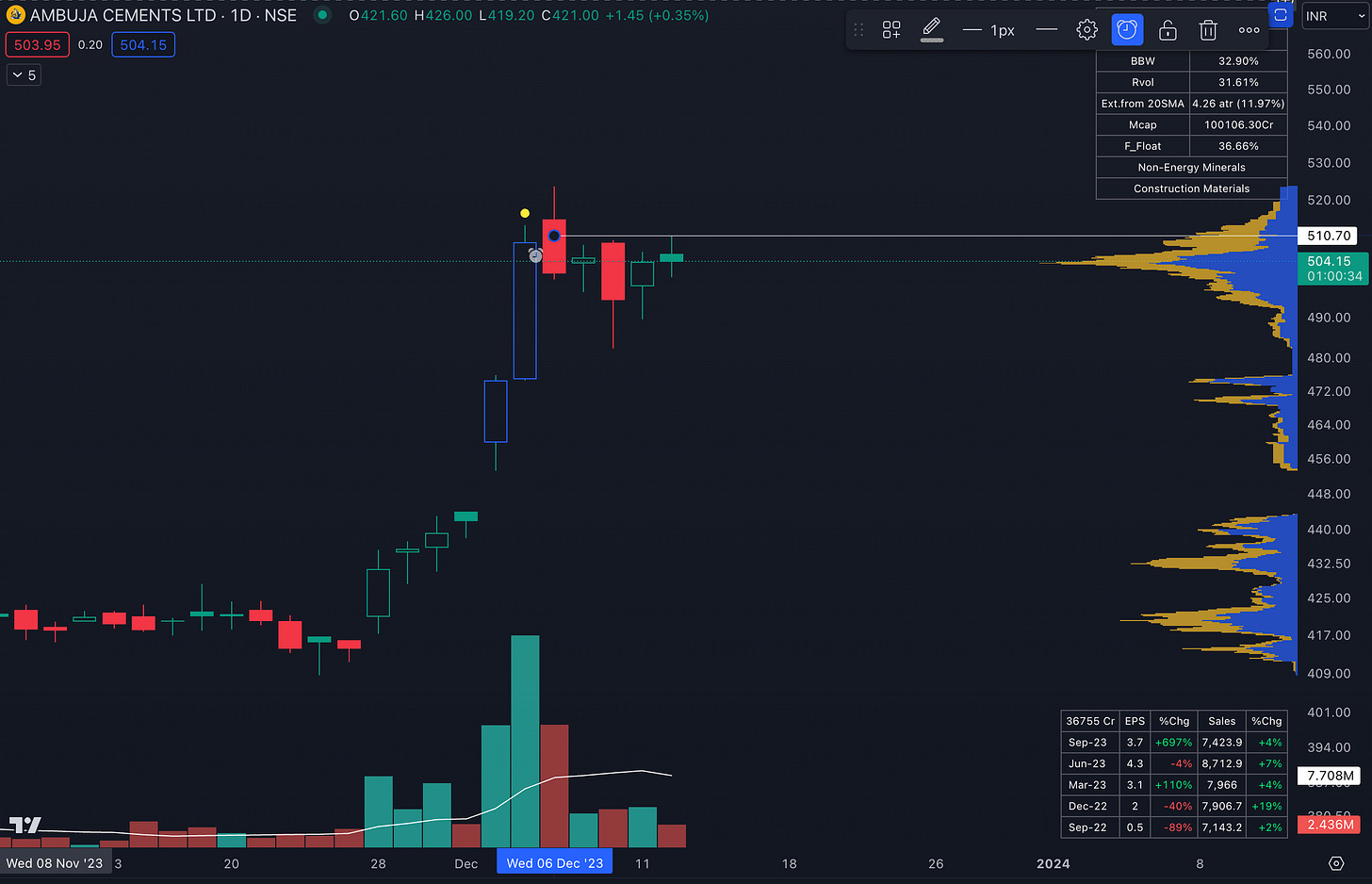Click the red 503.95 sell button

point(37,44)
